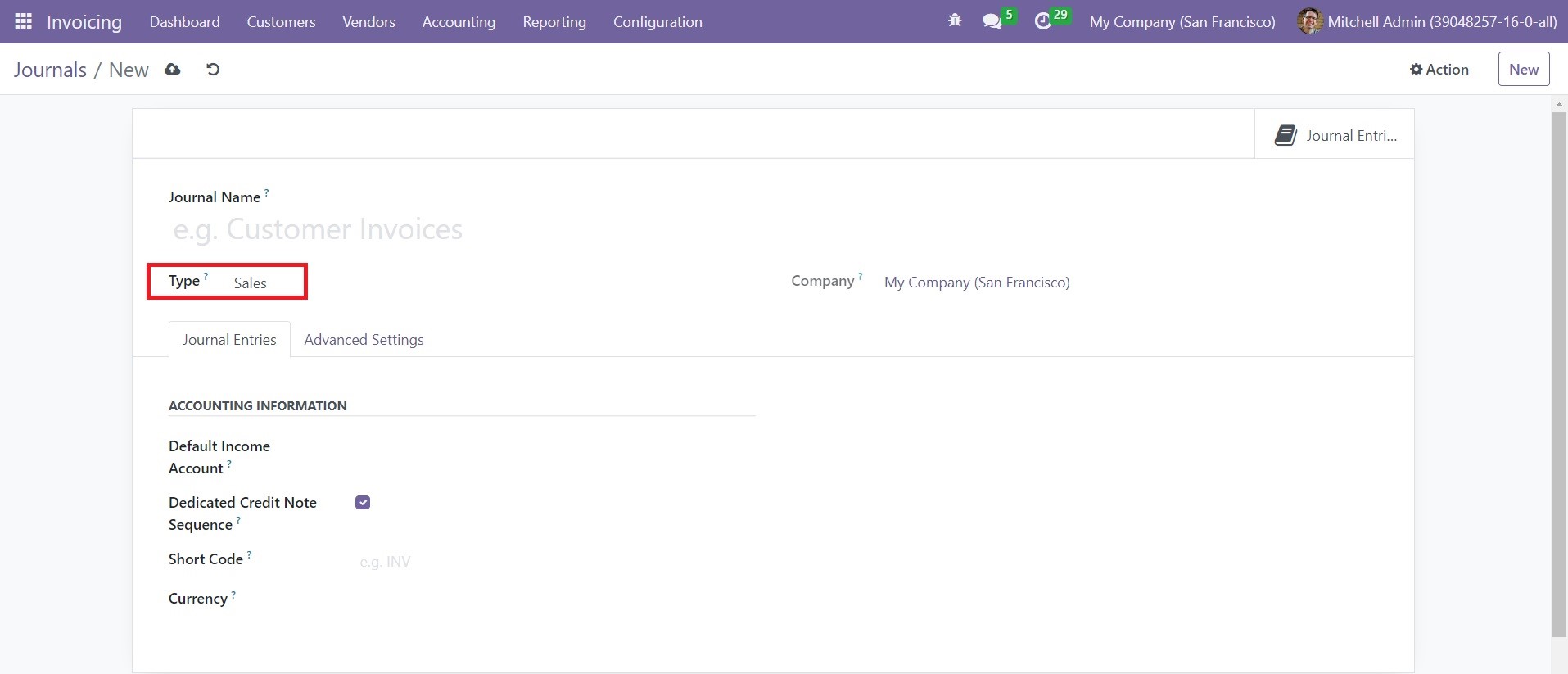Click the scrollbar up arrow
The width and height of the screenshot is (1568, 674).
point(1559,104)
